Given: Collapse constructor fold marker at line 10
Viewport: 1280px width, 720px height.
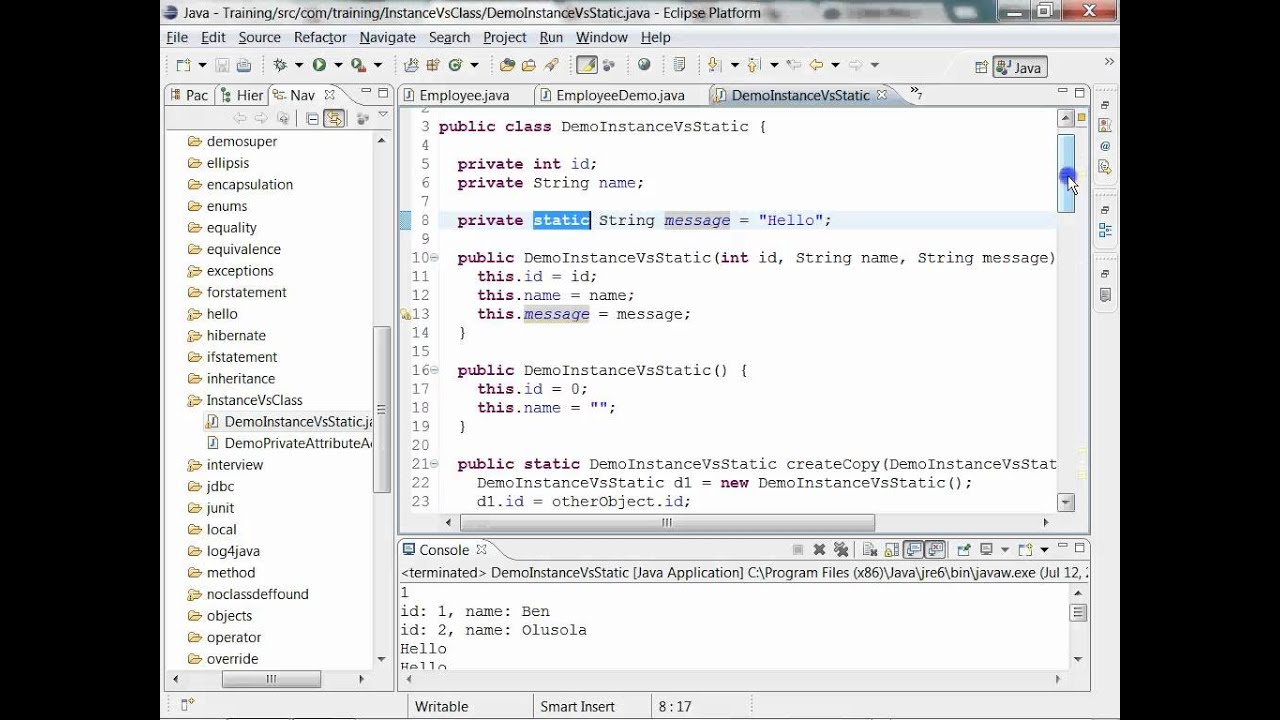Looking at the screenshot, I should pyautogui.click(x=434, y=257).
